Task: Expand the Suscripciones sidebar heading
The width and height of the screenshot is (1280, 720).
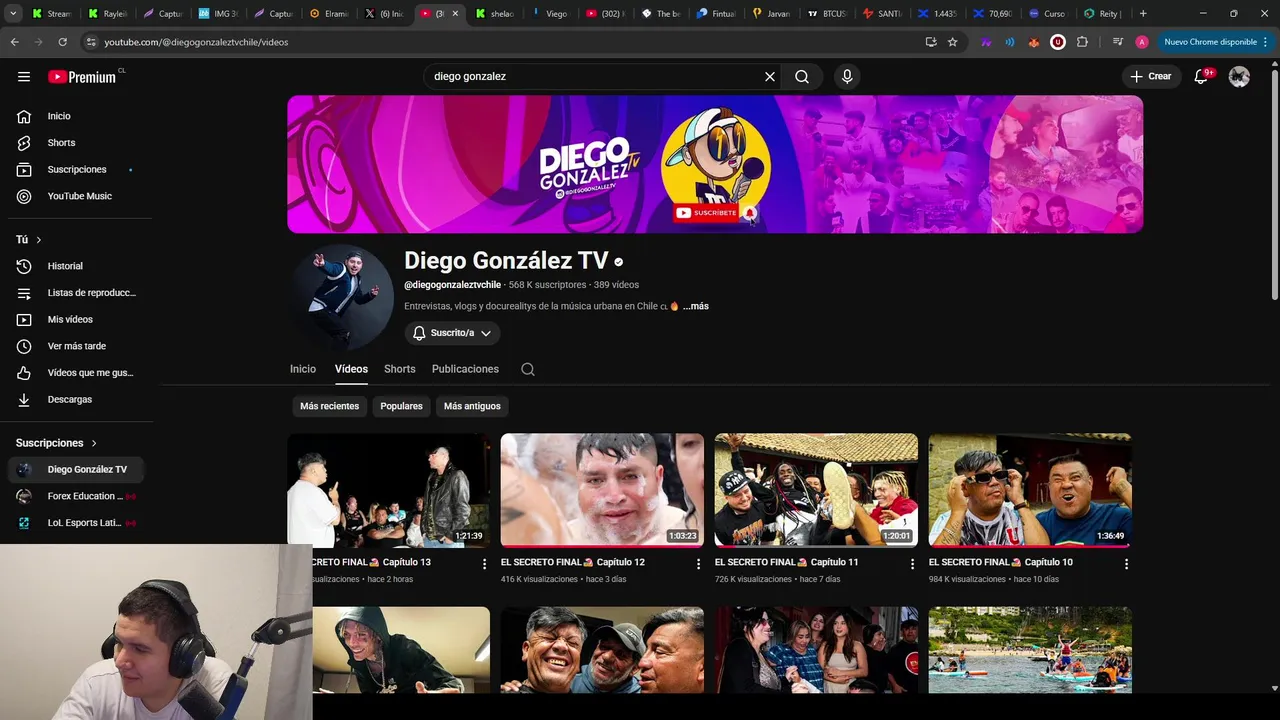Action: pyautogui.click(x=57, y=443)
